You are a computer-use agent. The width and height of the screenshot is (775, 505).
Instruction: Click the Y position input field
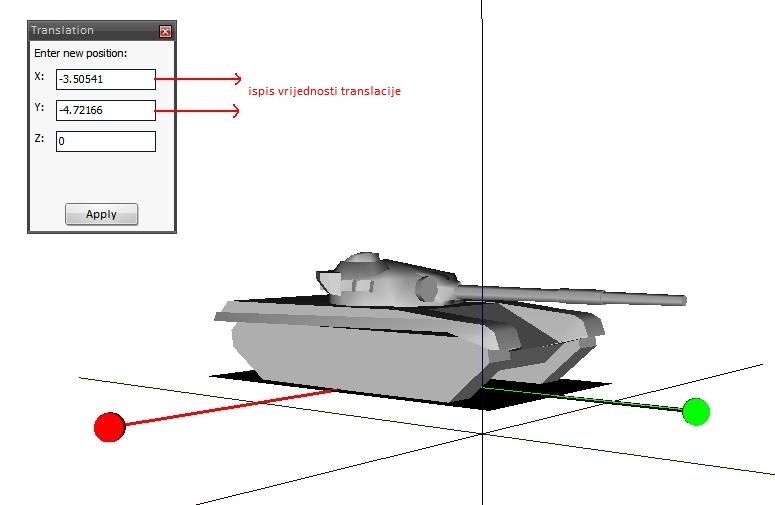pos(106,110)
